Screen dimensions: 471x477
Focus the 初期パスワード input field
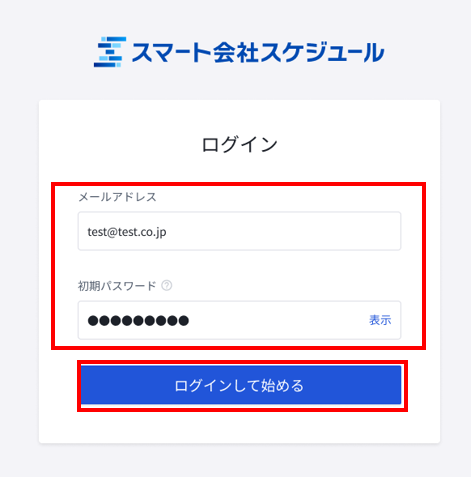point(239,320)
